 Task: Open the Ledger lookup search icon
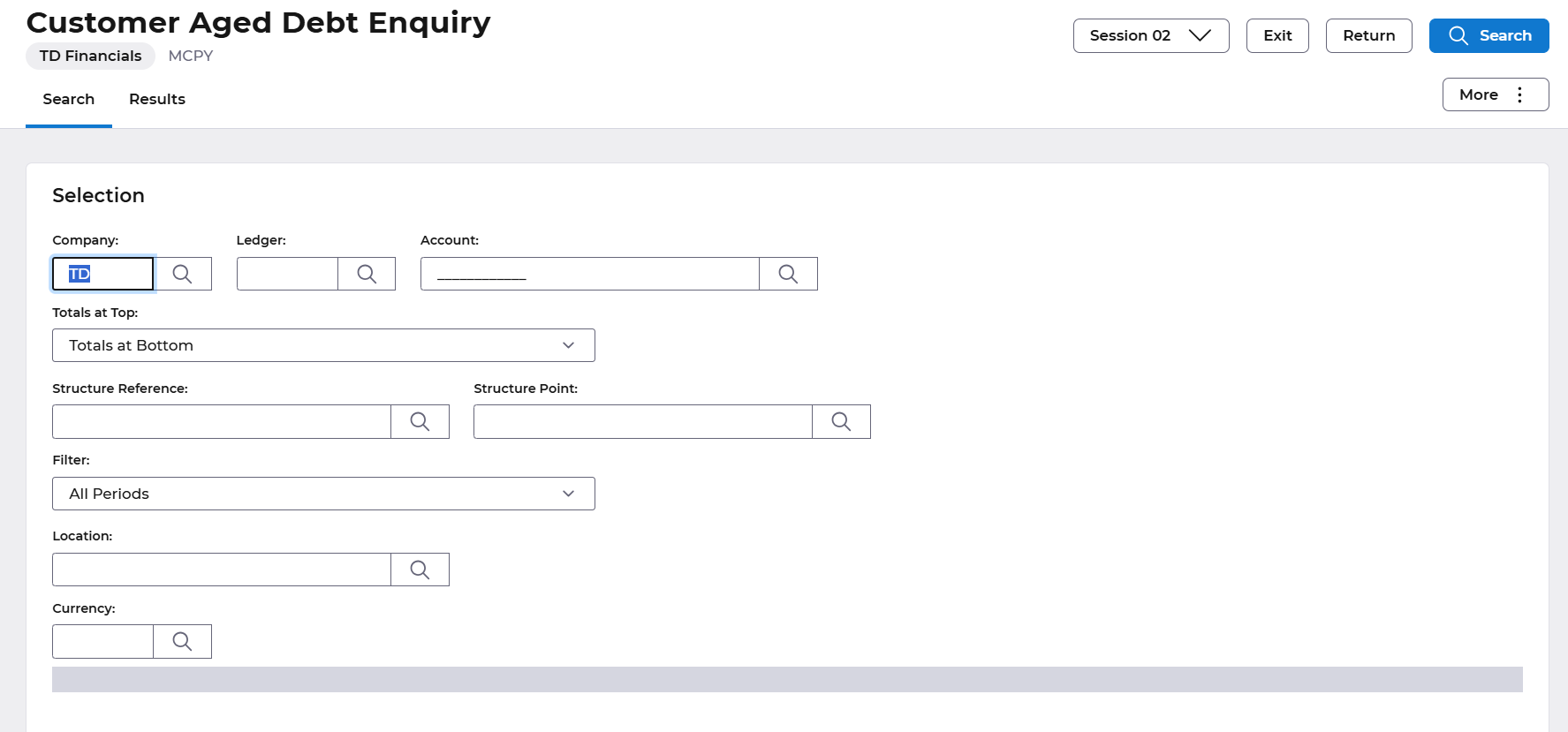click(367, 274)
